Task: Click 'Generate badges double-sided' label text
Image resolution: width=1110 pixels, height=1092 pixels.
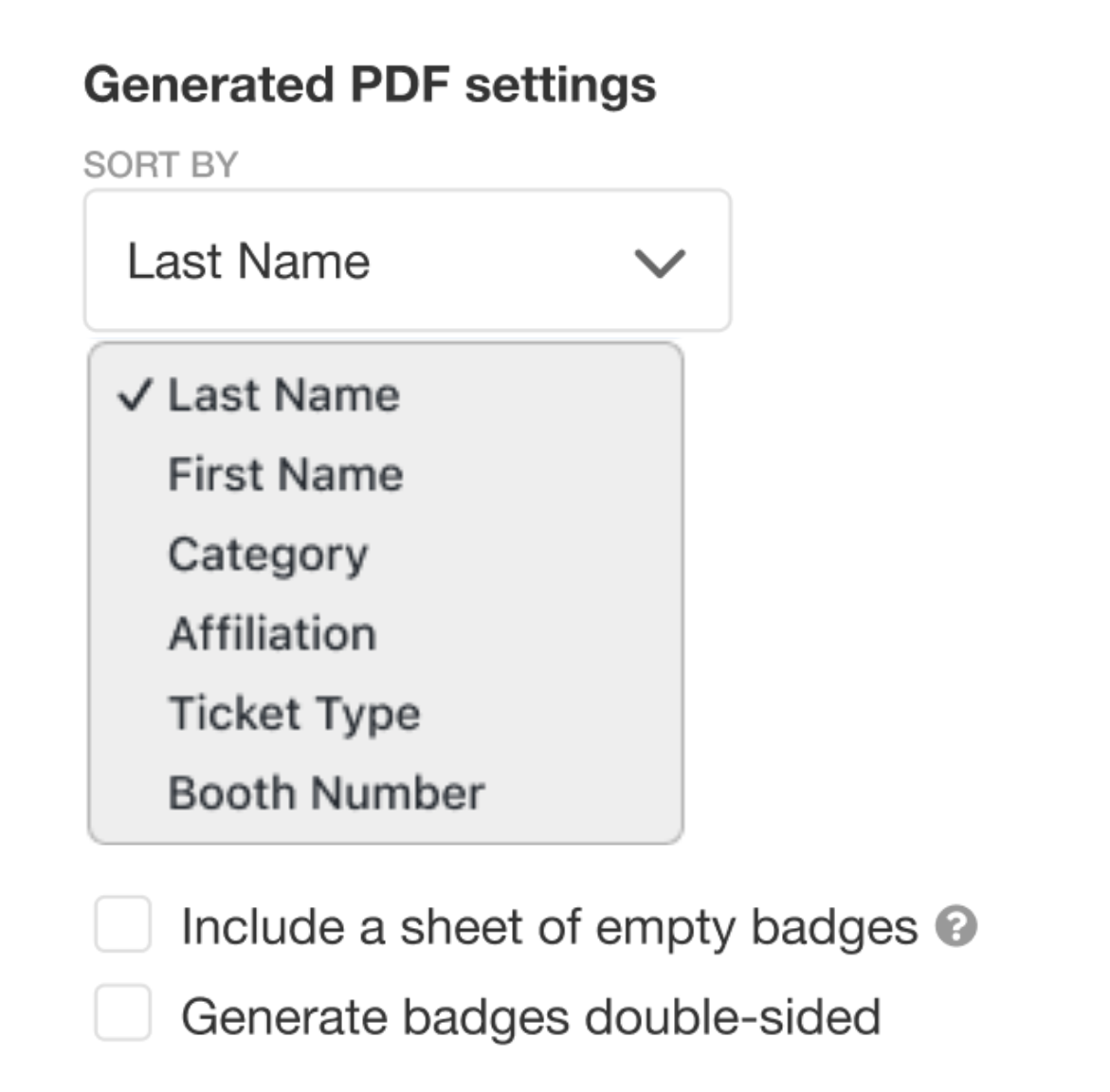Action: tap(531, 1017)
